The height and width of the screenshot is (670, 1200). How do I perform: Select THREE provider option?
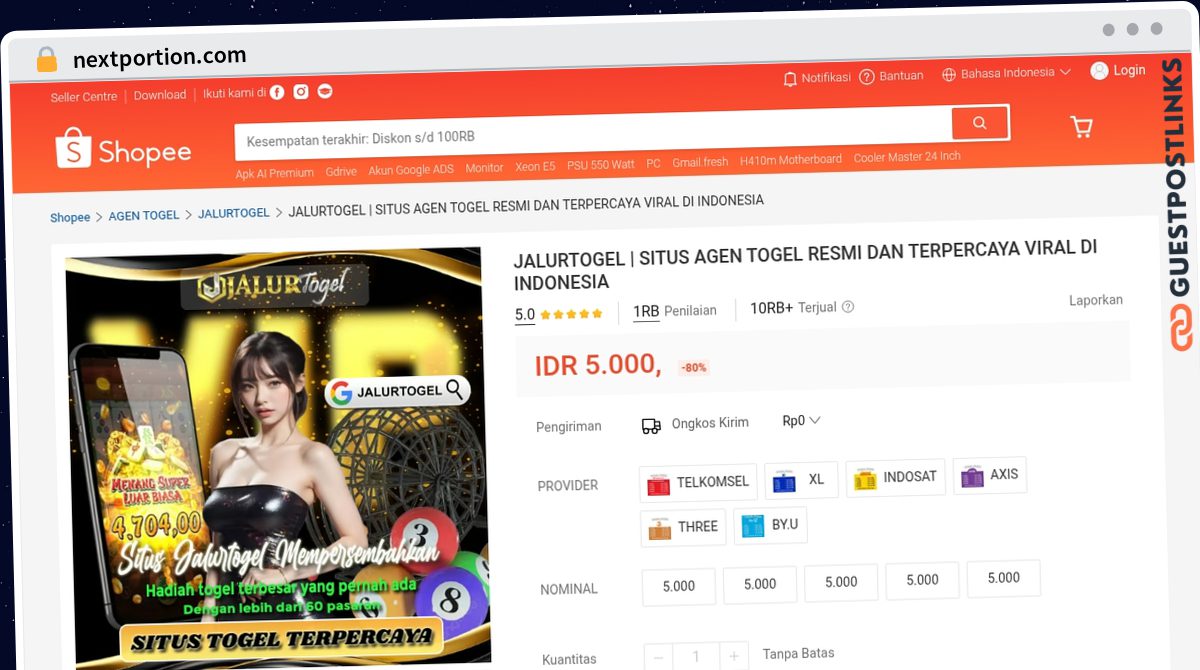(x=683, y=528)
